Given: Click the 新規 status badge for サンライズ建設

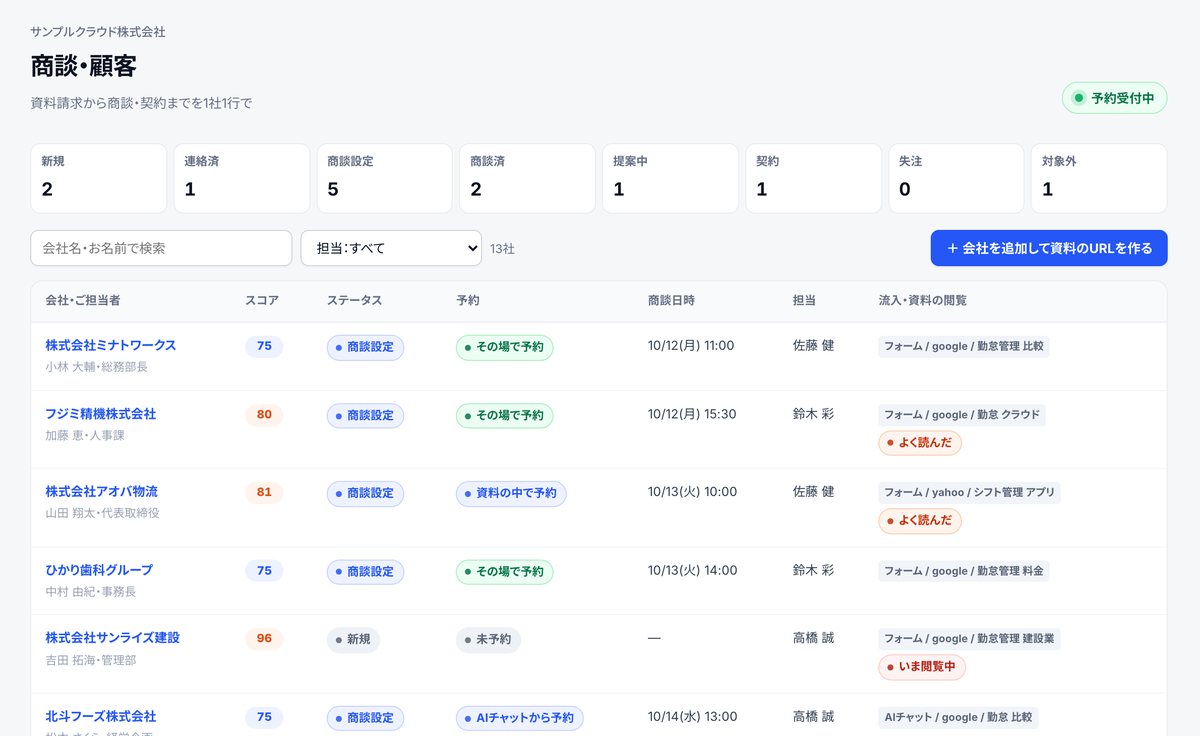Looking at the screenshot, I should [353, 640].
